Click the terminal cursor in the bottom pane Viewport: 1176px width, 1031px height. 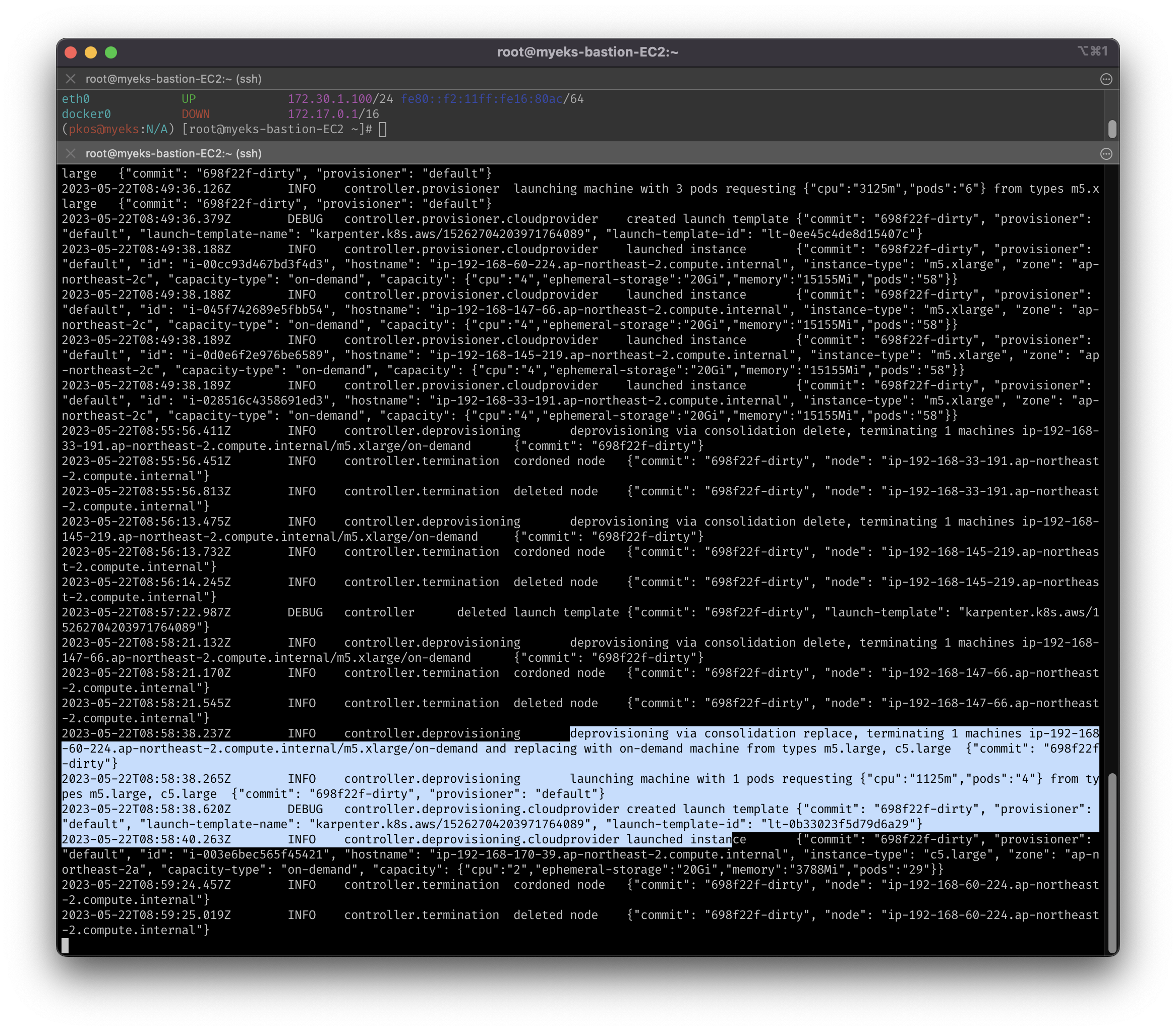[65, 946]
